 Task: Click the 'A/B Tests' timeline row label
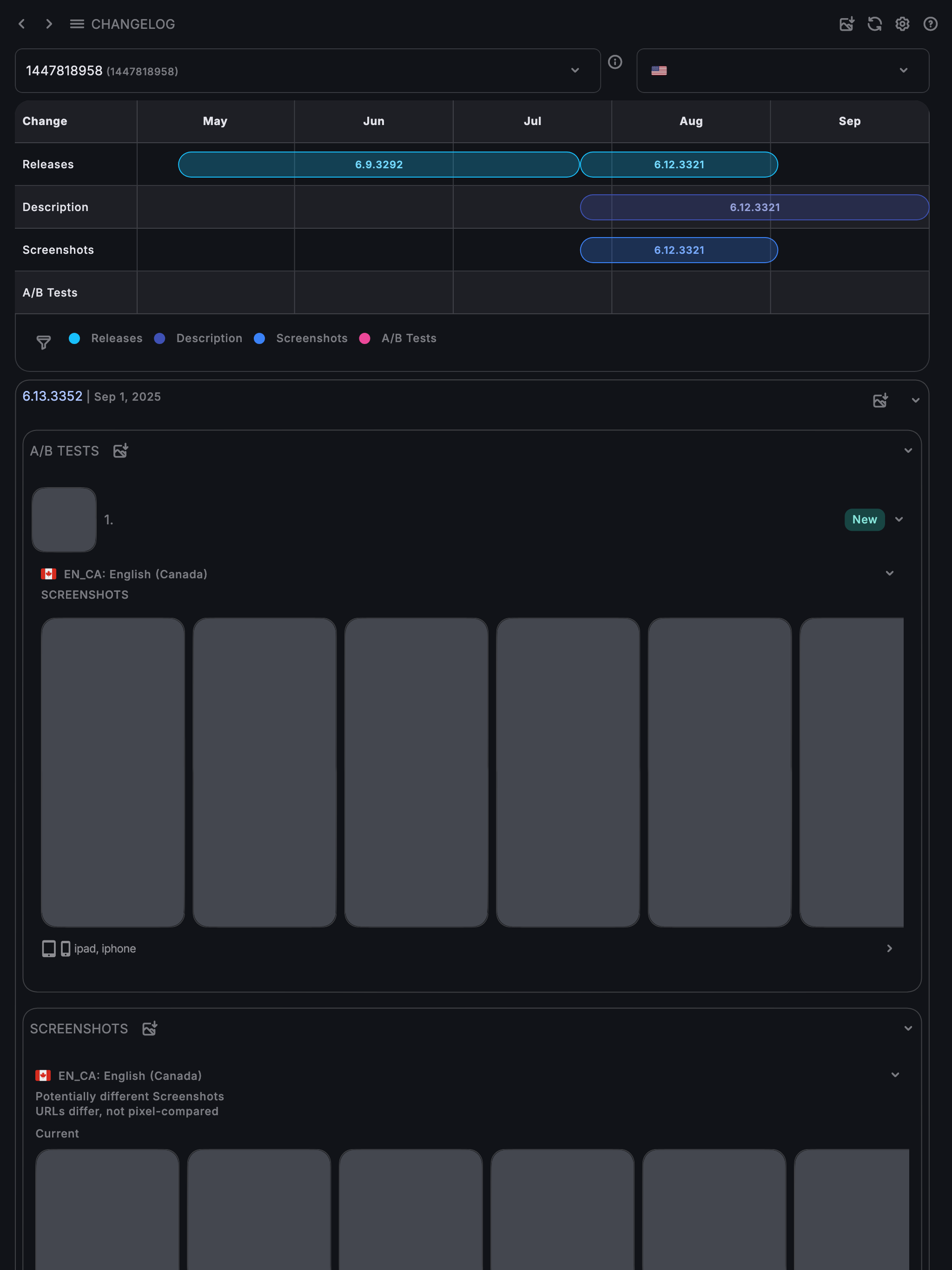pos(50,293)
